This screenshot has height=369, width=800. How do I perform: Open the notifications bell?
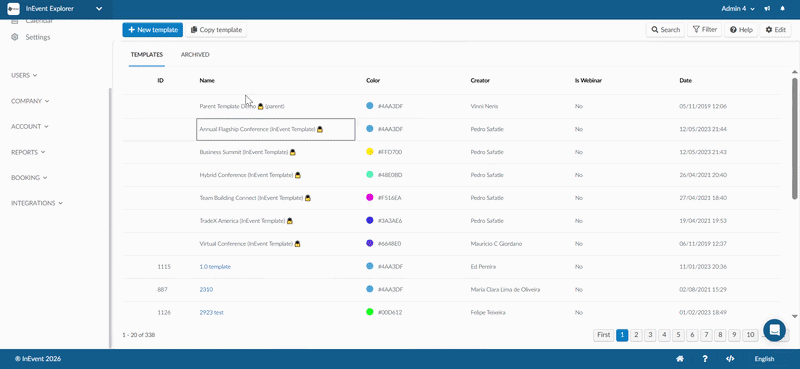pos(783,9)
